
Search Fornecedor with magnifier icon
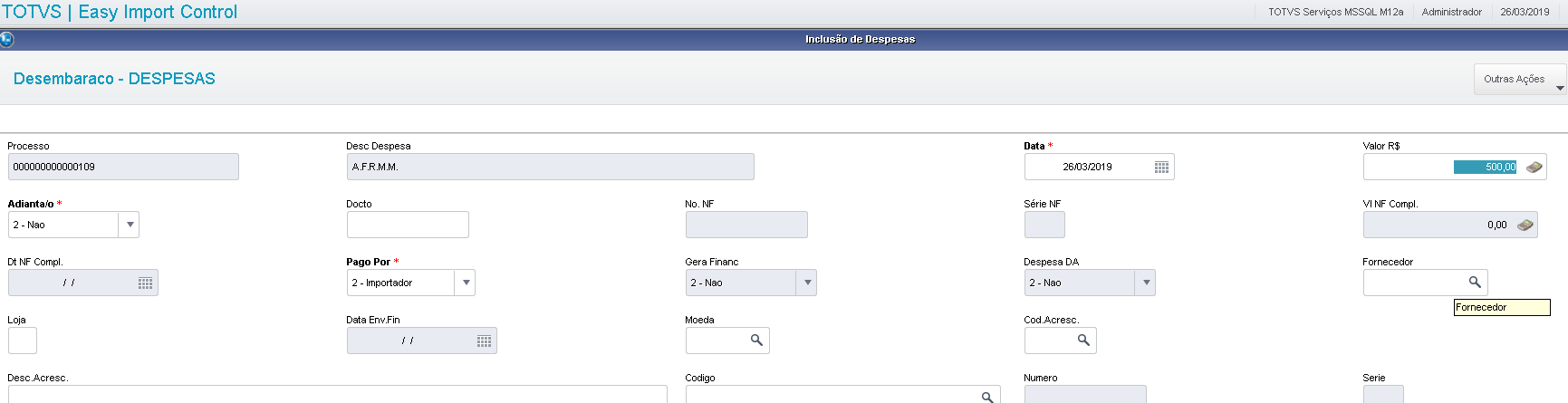[1474, 283]
